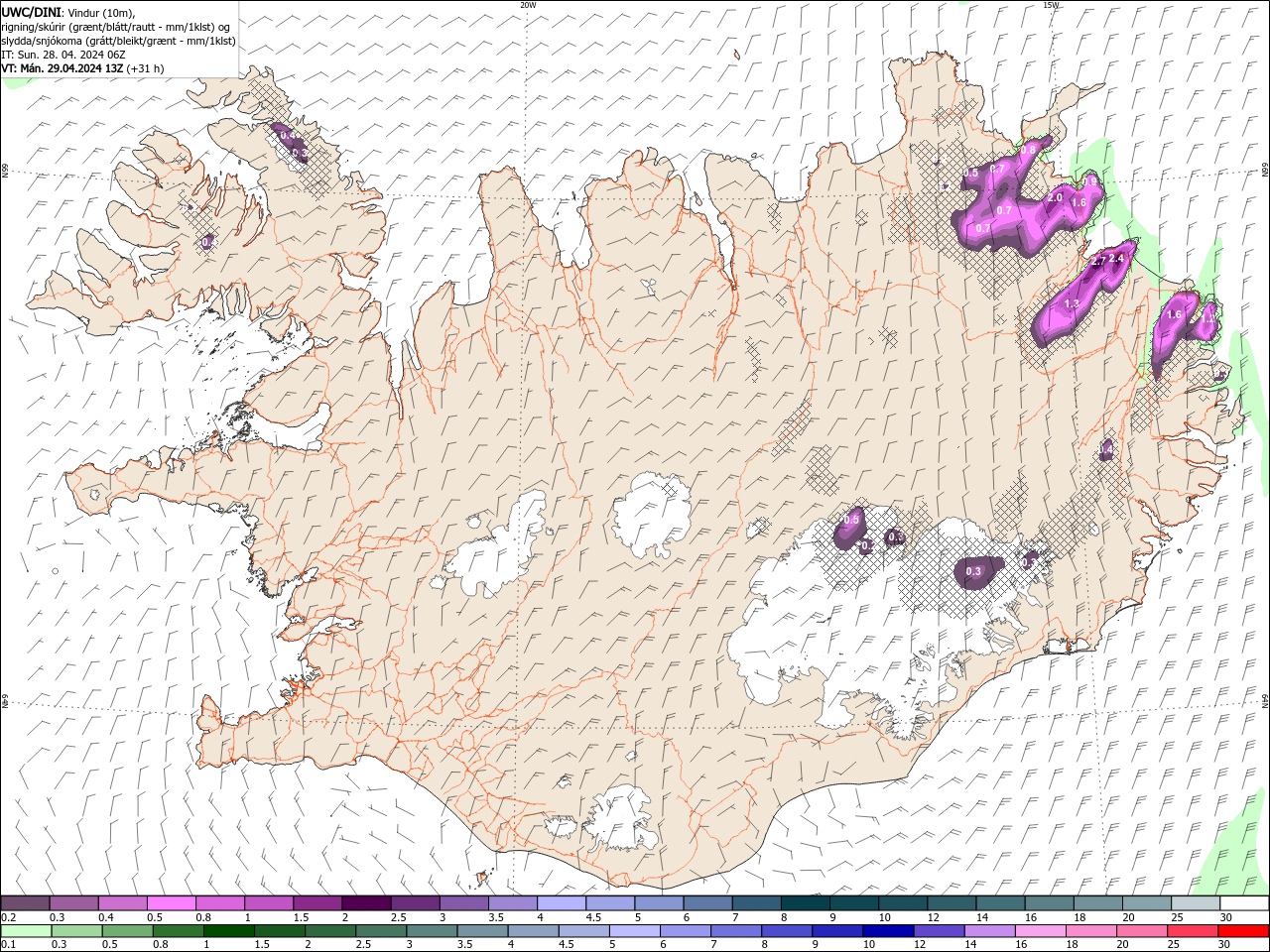Click the violet 3 snow legend swatch
Screen dimensions: 1270x952
pos(464,902)
